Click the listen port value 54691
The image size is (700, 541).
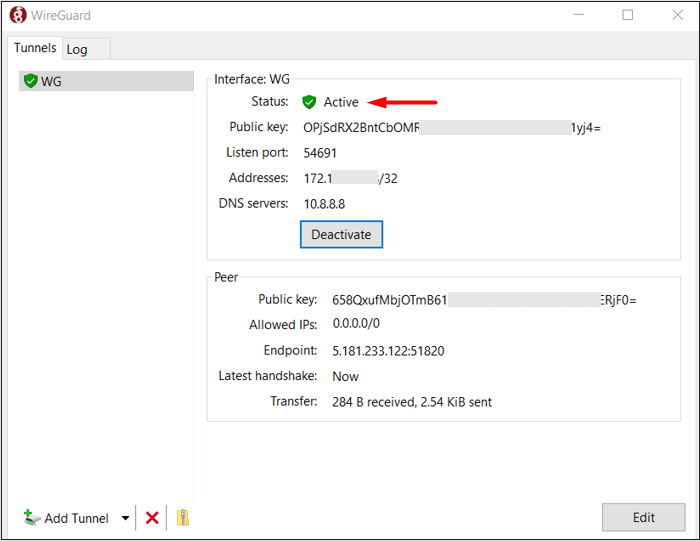[x=320, y=153]
